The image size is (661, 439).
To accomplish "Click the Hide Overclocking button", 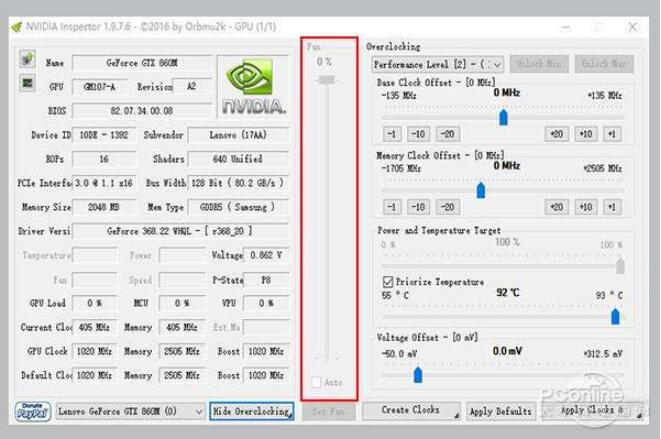I will coord(251,411).
